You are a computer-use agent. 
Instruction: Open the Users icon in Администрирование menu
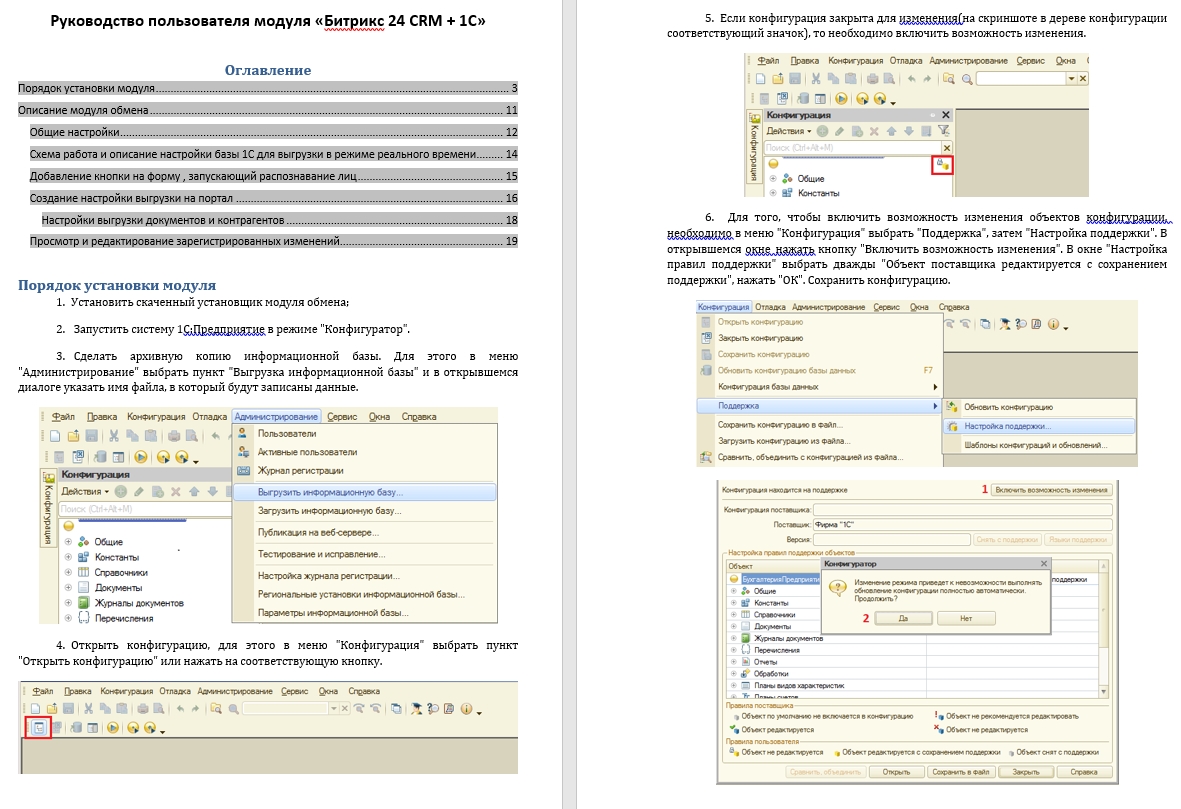tap(243, 433)
